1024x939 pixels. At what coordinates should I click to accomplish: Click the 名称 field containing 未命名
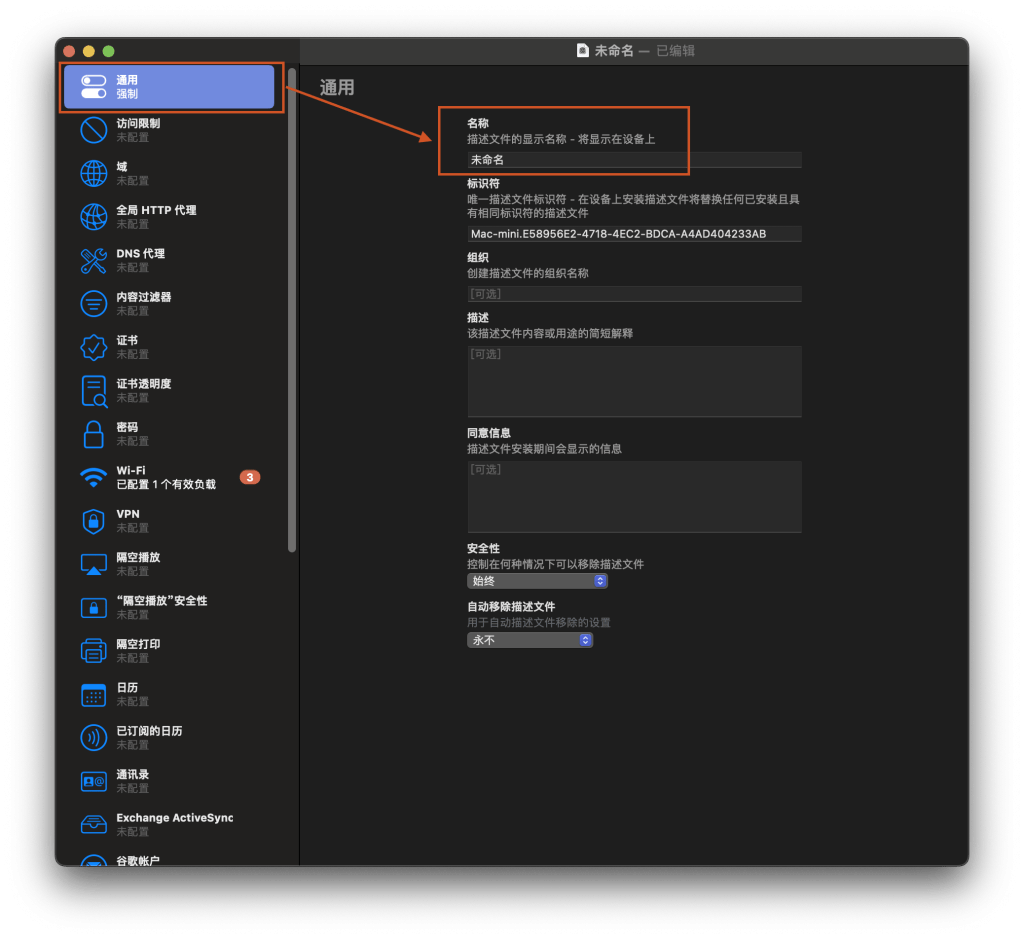click(634, 160)
